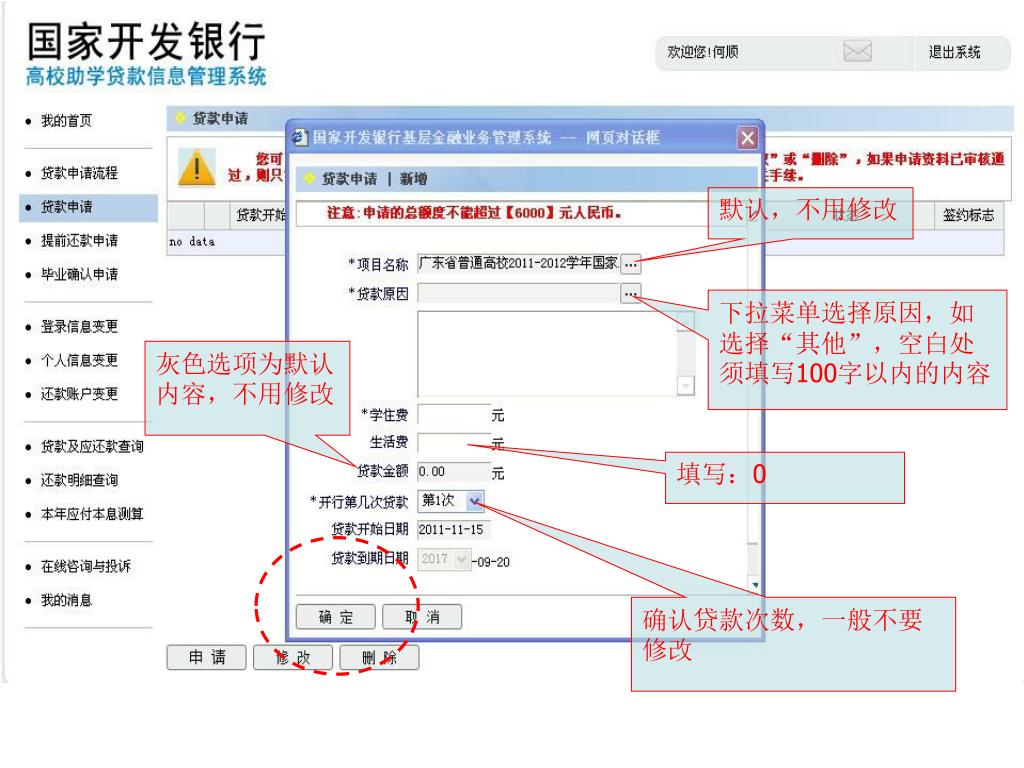Open 本年应付本息测算 menu item

pyautogui.click(x=92, y=515)
